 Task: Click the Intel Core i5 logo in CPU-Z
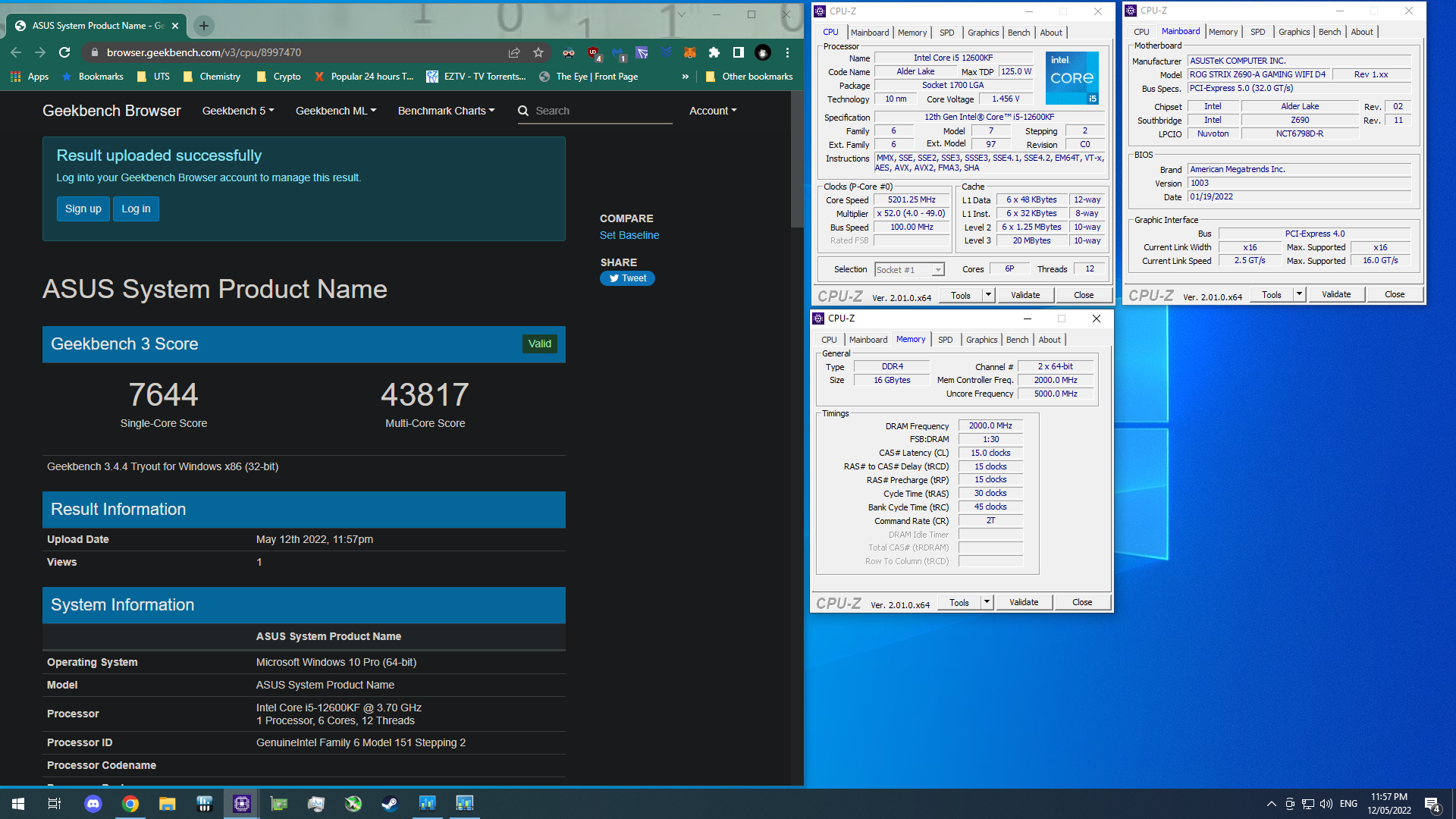click(x=1072, y=78)
